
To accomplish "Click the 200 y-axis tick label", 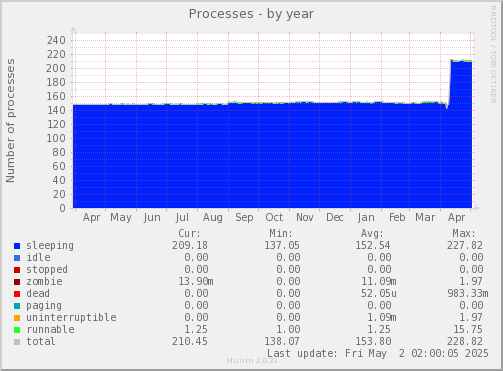I will (x=56, y=68).
